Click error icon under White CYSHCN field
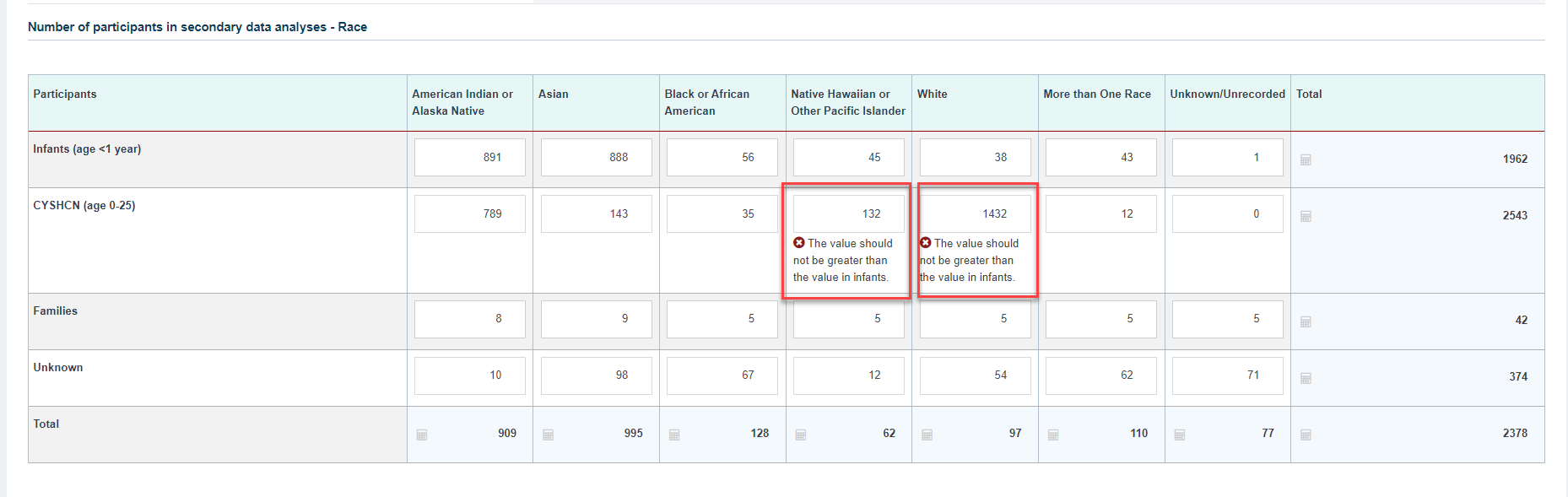This screenshot has height=497, width=1568. (x=926, y=243)
